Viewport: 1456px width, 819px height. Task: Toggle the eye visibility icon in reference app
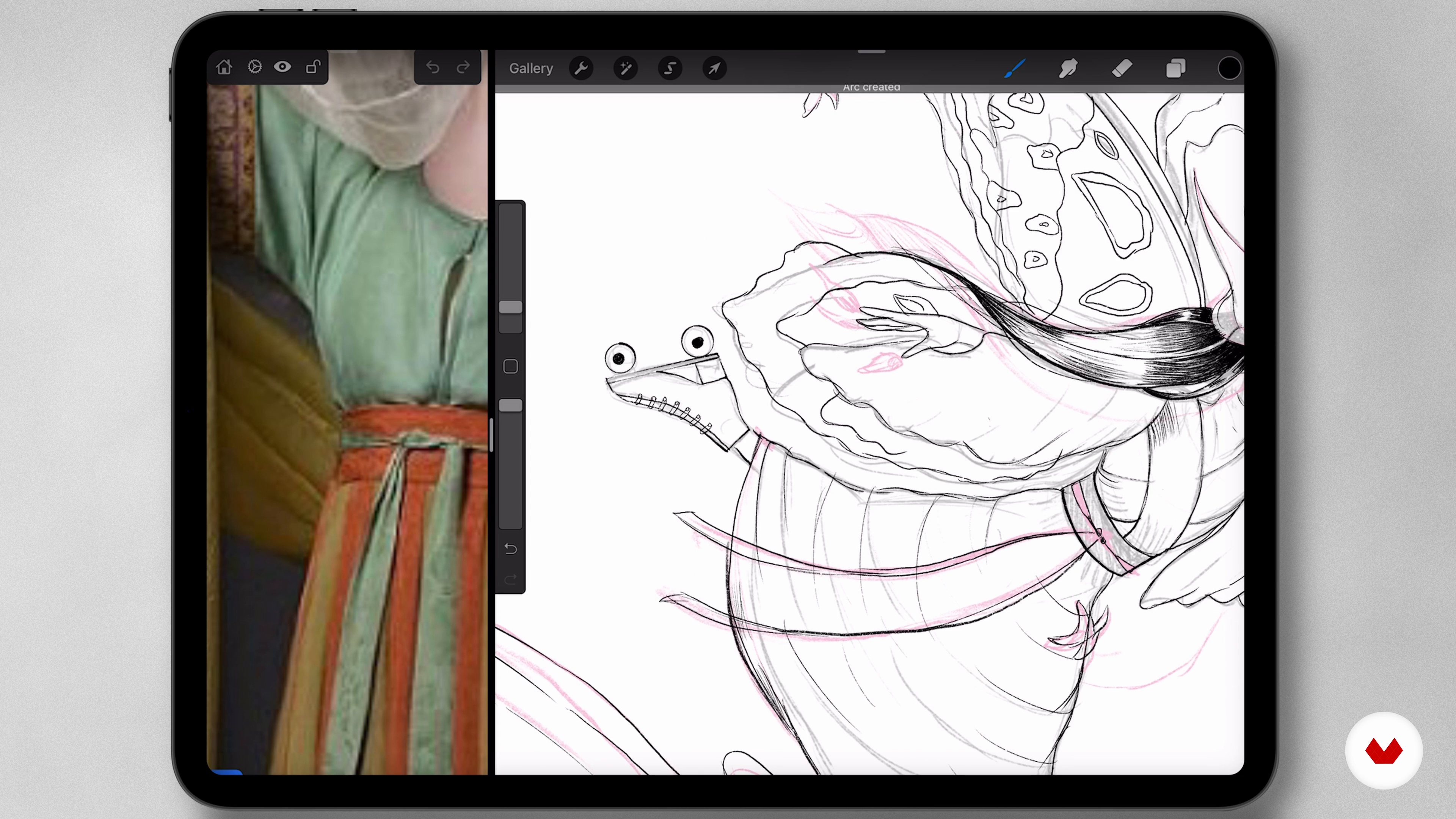(x=282, y=67)
